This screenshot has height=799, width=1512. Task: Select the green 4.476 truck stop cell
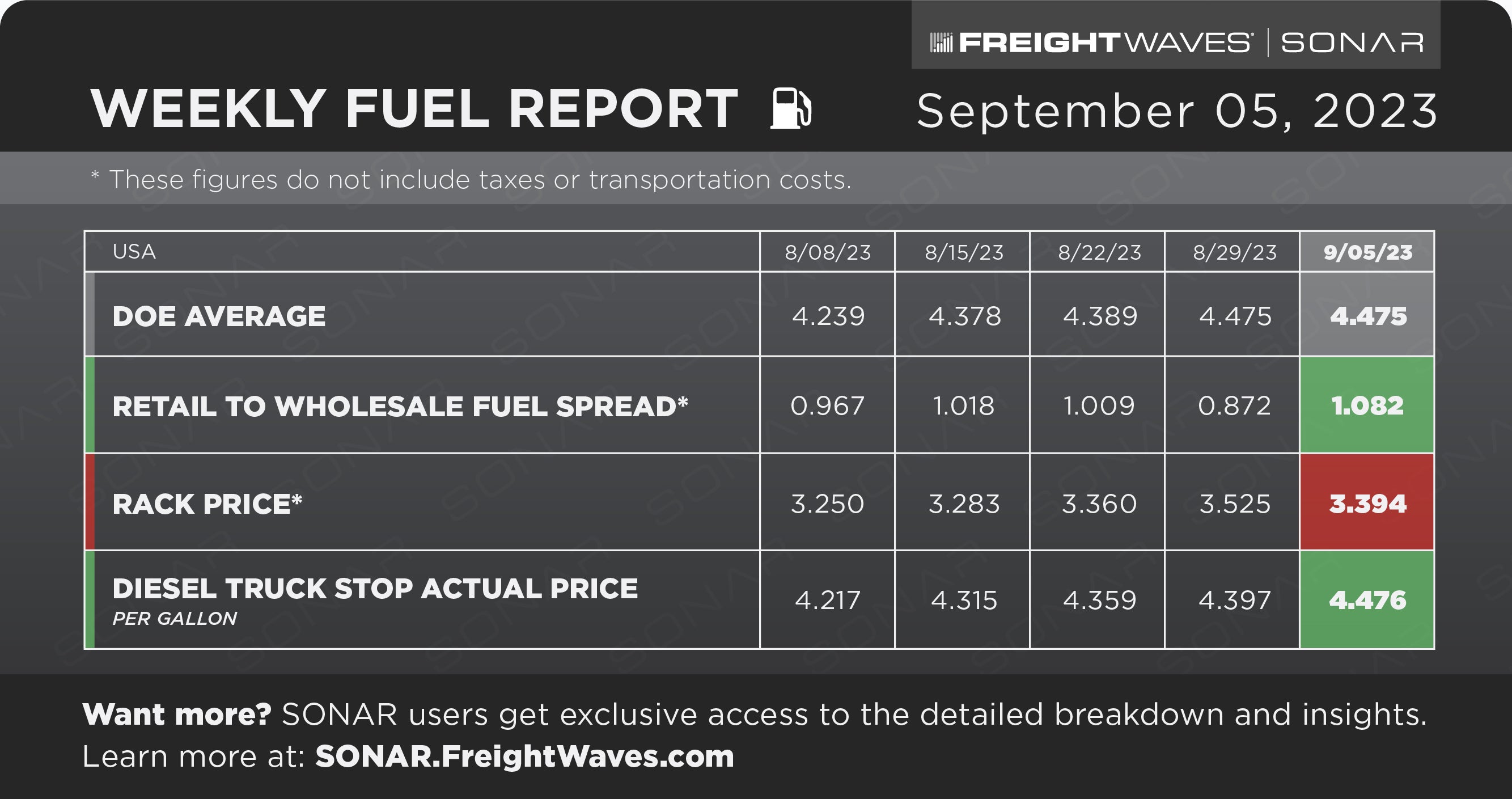point(1367,600)
